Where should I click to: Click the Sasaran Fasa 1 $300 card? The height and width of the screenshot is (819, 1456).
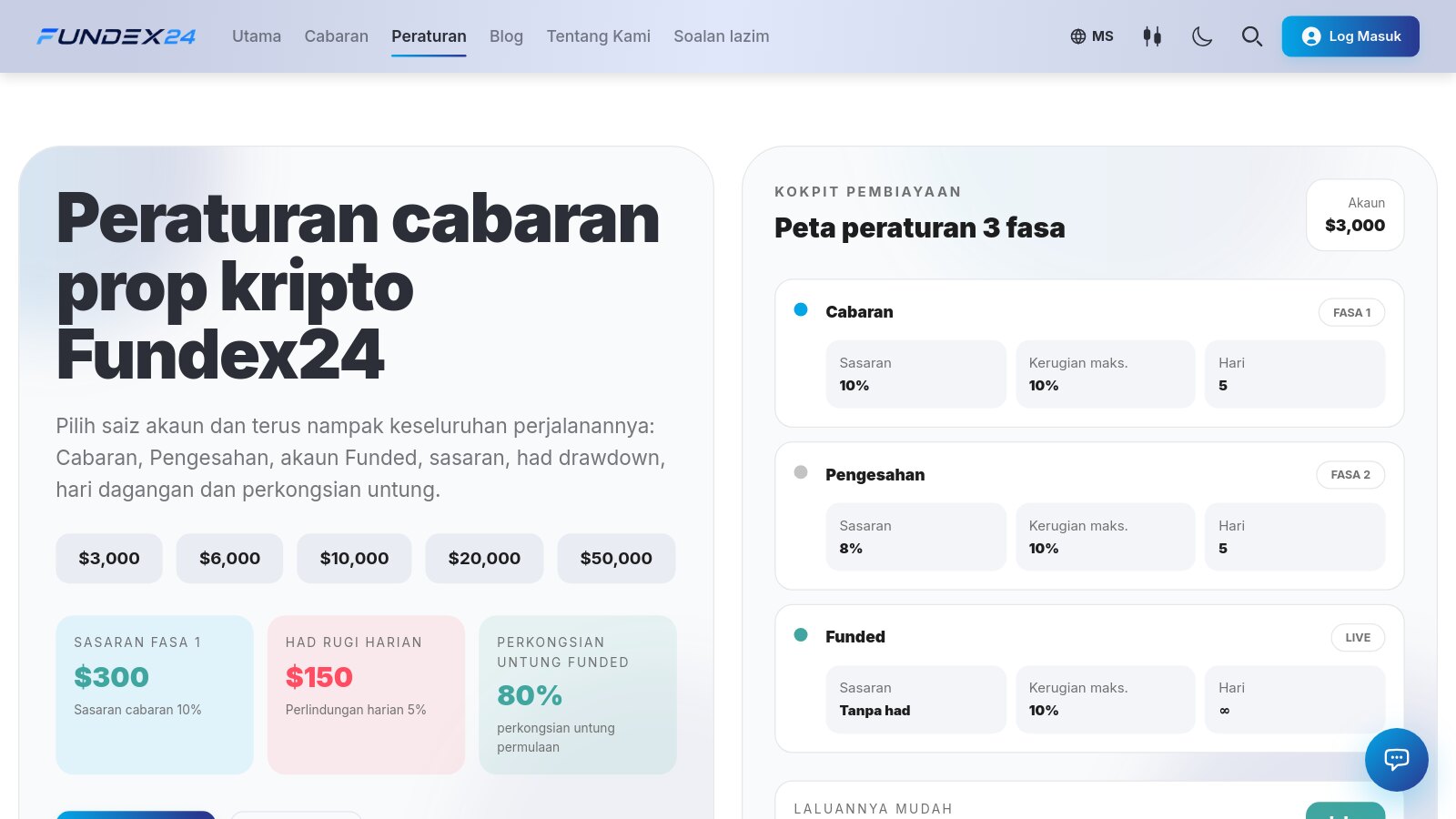(155, 694)
